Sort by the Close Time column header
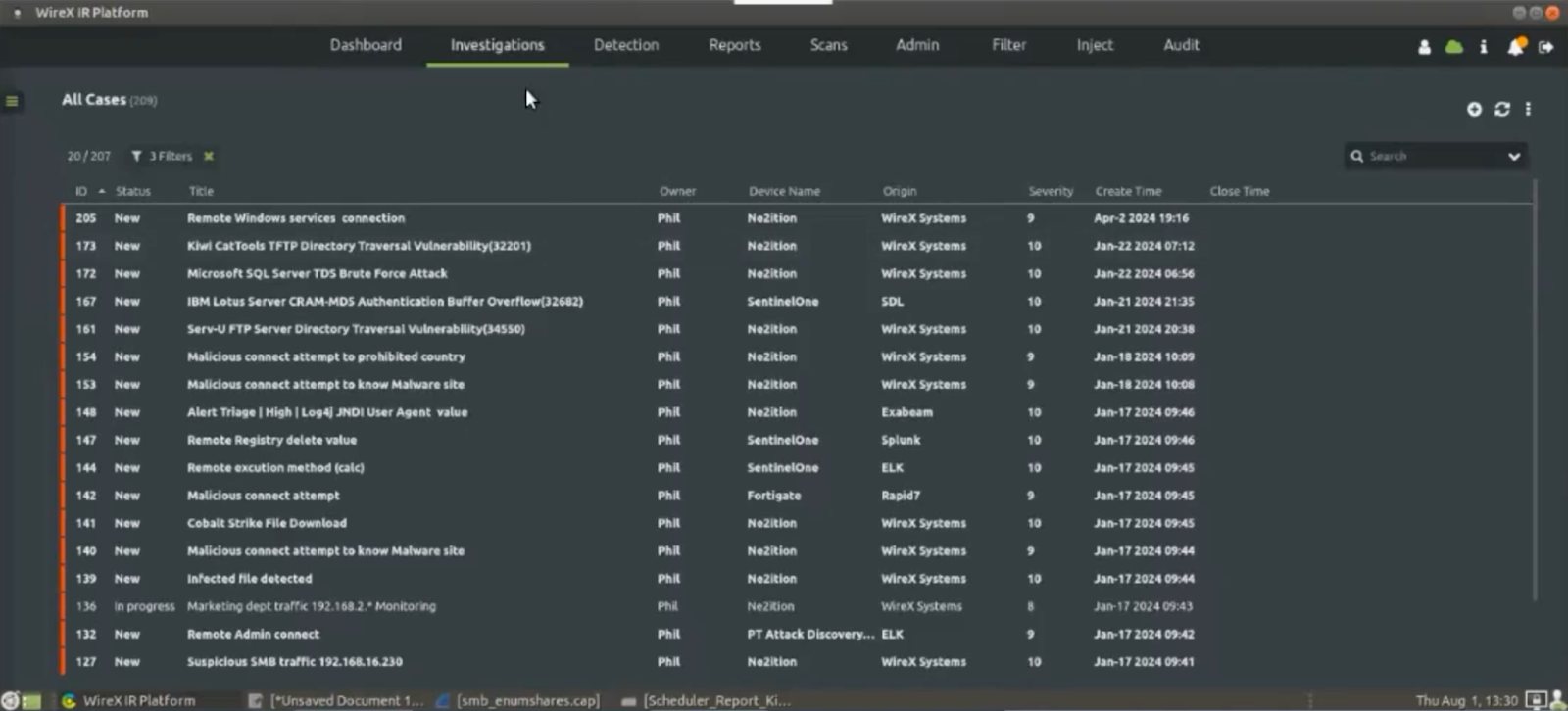Screen dimensions: 1568x711 pyautogui.click(x=1239, y=191)
